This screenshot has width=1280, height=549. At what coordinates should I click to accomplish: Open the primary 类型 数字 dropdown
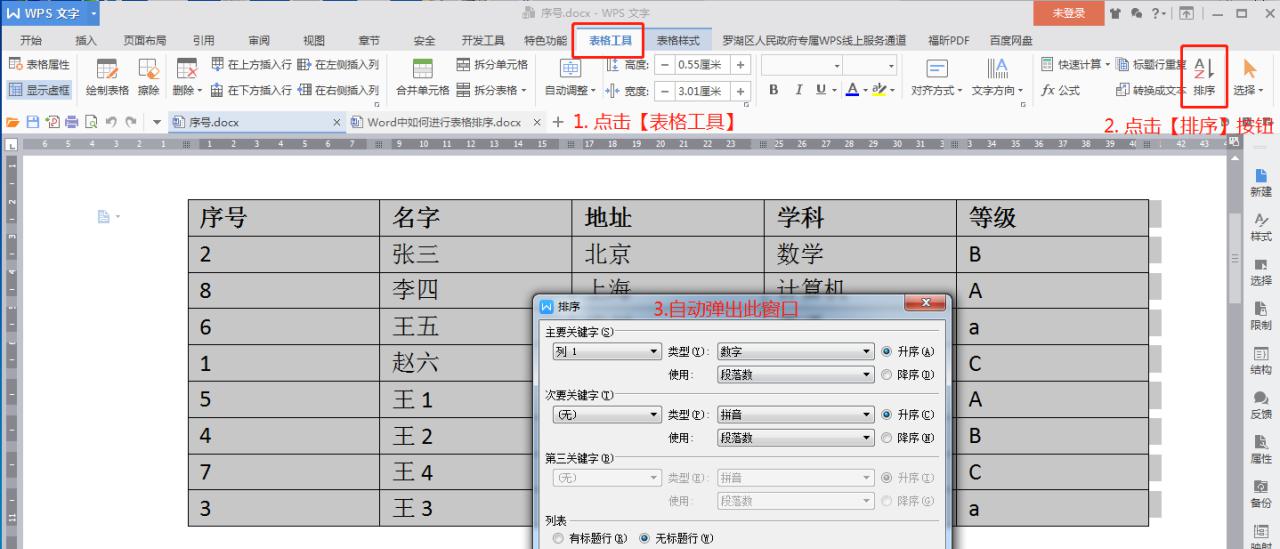click(x=796, y=352)
